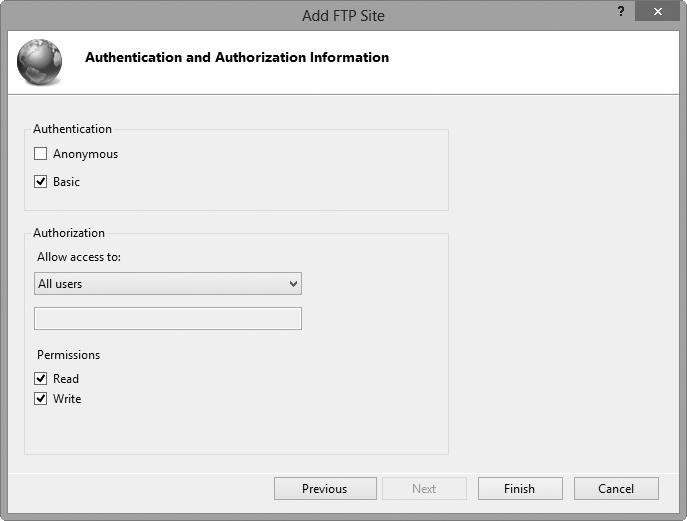Click the 'Authentication' group label

(x=72, y=129)
